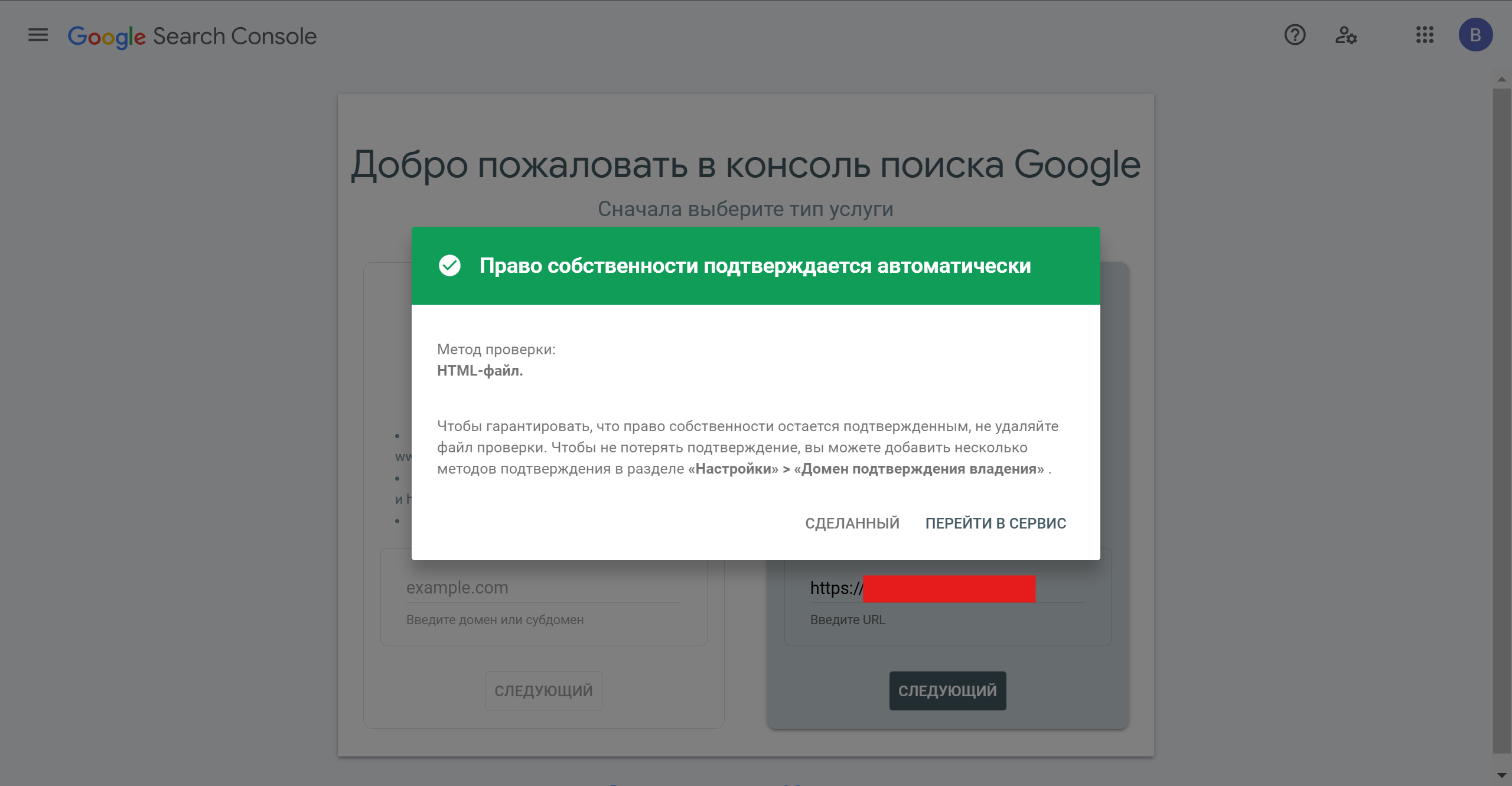Open the main hamburger menu
The width and height of the screenshot is (1512, 786).
click(x=38, y=35)
